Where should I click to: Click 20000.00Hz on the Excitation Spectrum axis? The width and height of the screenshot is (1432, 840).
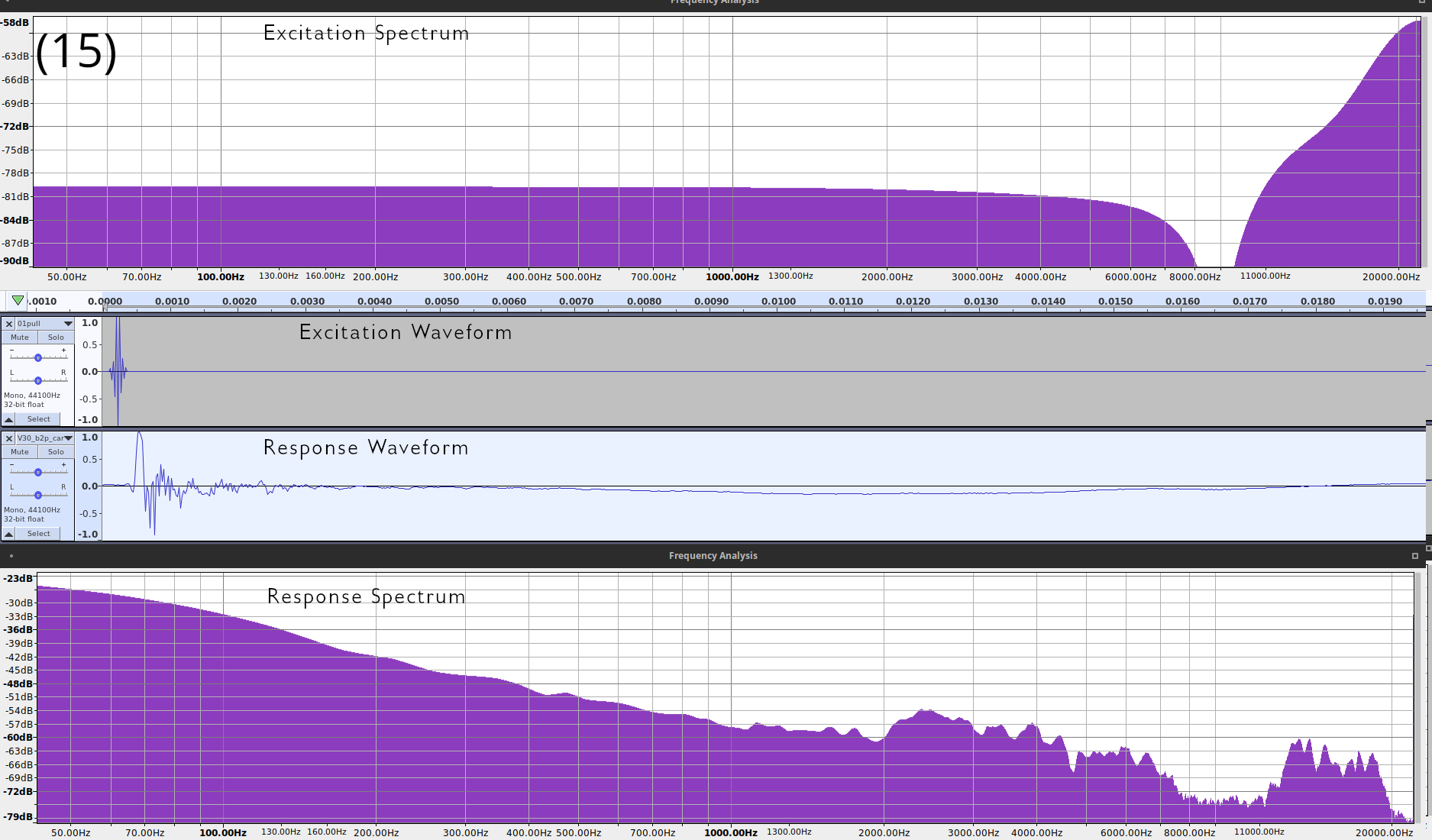click(x=1391, y=277)
